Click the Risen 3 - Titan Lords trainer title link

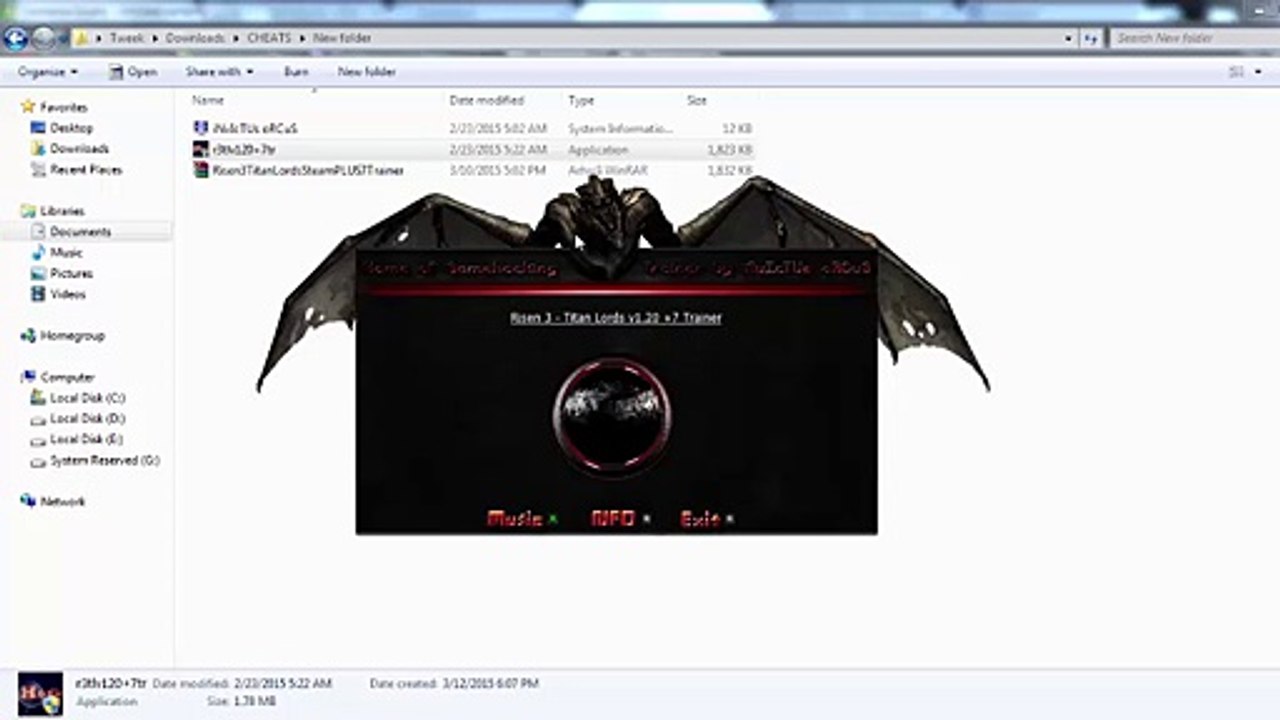tap(616, 318)
